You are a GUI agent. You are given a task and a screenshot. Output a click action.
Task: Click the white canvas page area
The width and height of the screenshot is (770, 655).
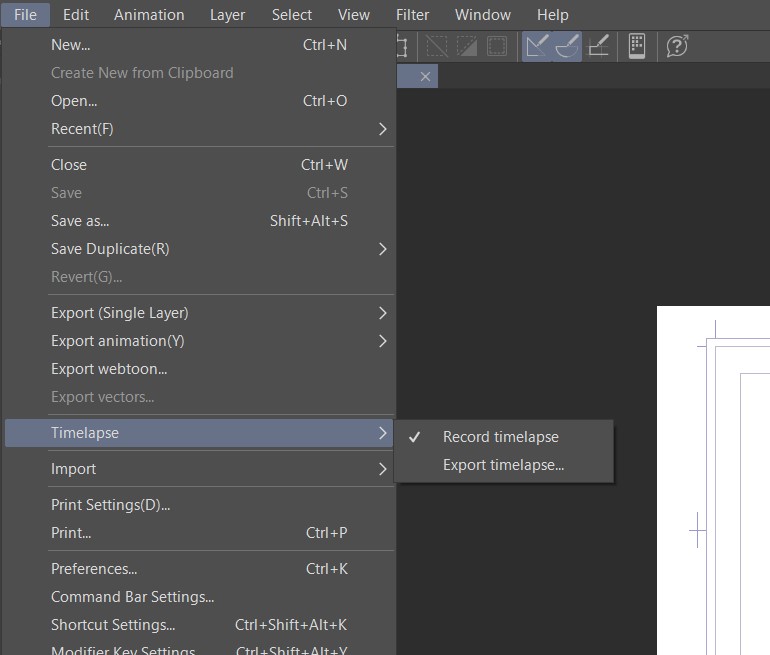(713, 480)
